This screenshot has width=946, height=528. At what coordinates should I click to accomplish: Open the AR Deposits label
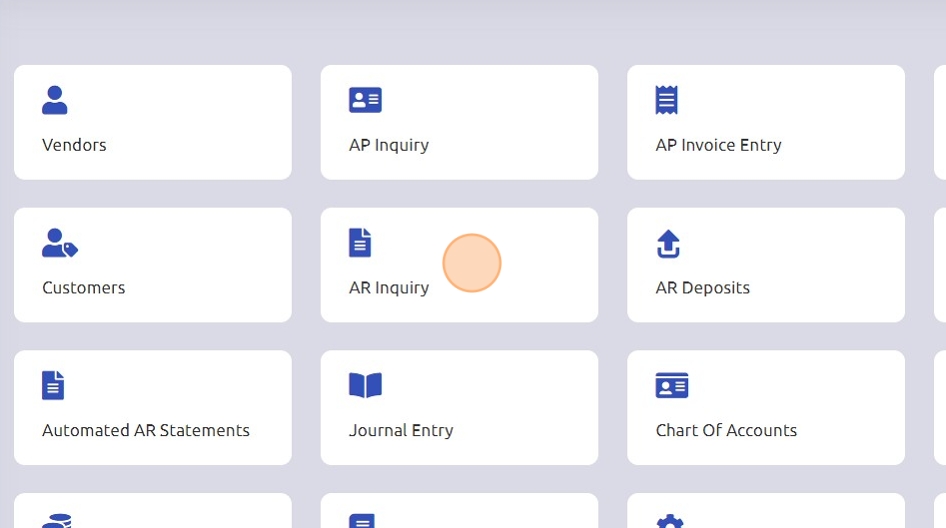coord(702,288)
